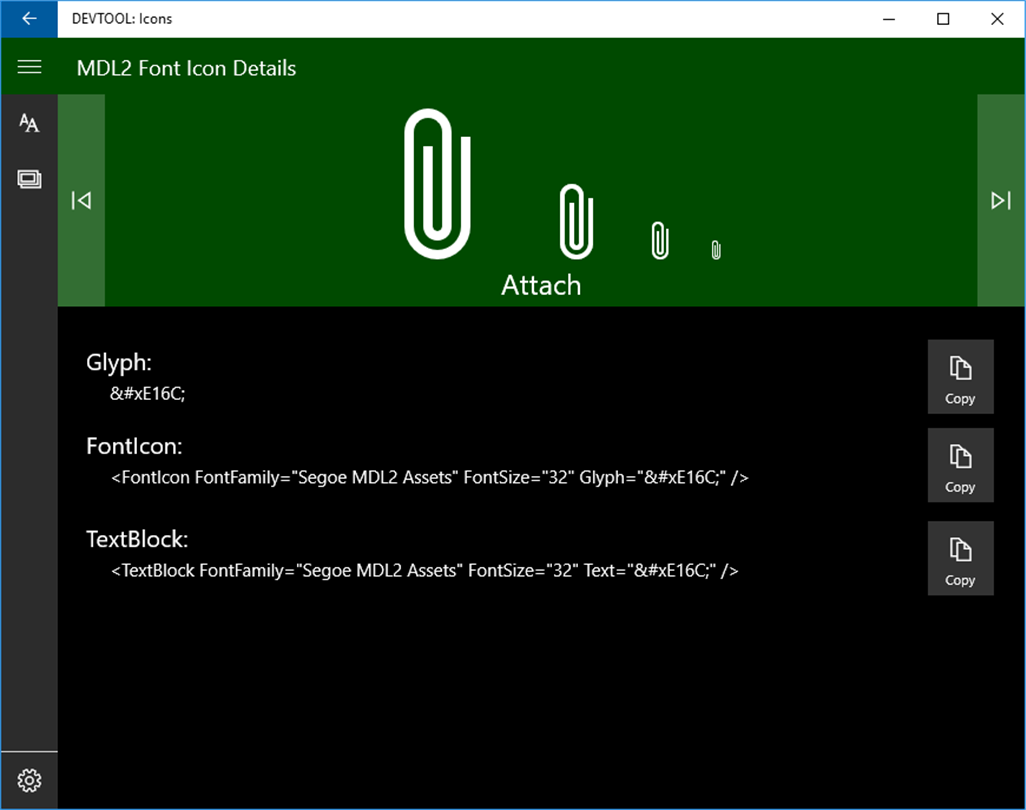Go to previous icon

[81, 200]
